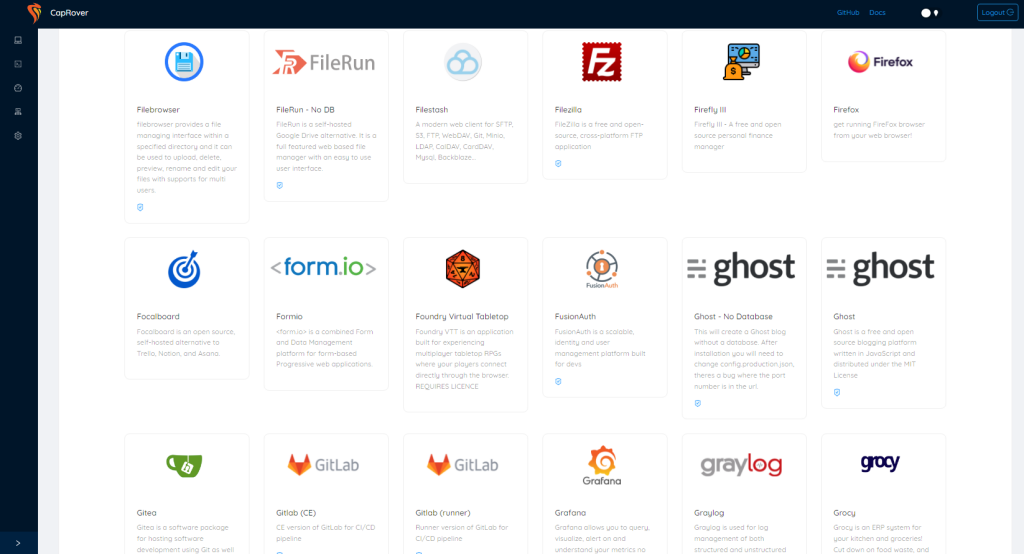Screen dimensions: 1024x554
Task: Click the Filezilla official shield badge
Action: click(x=558, y=163)
